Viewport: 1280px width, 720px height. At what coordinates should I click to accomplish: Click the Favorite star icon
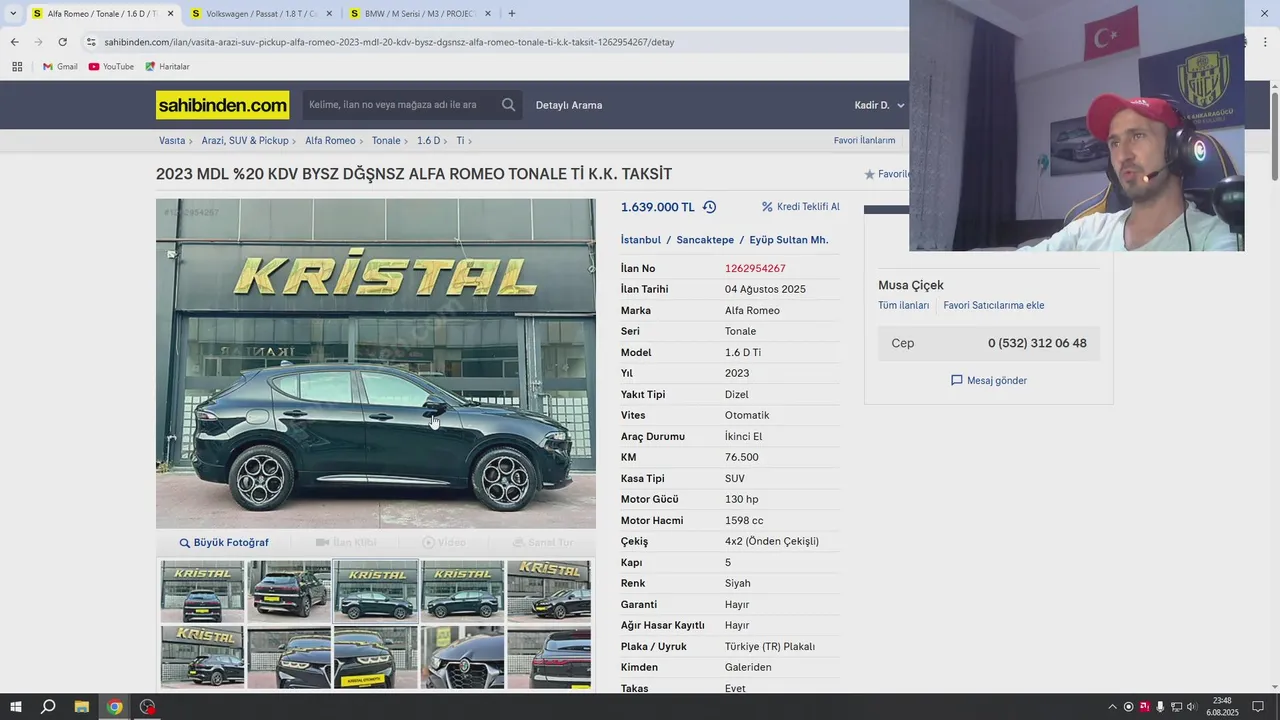[x=869, y=174]
